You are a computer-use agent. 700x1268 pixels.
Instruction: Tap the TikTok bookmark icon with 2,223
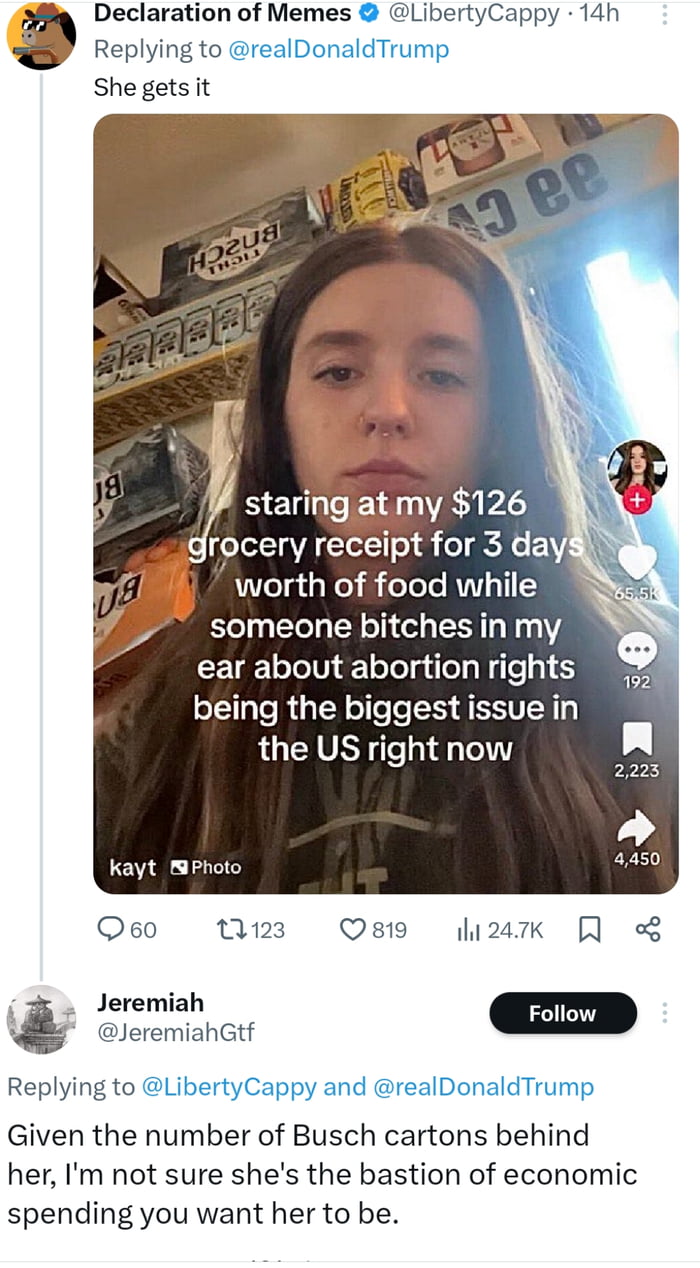[x=637, y=739]
